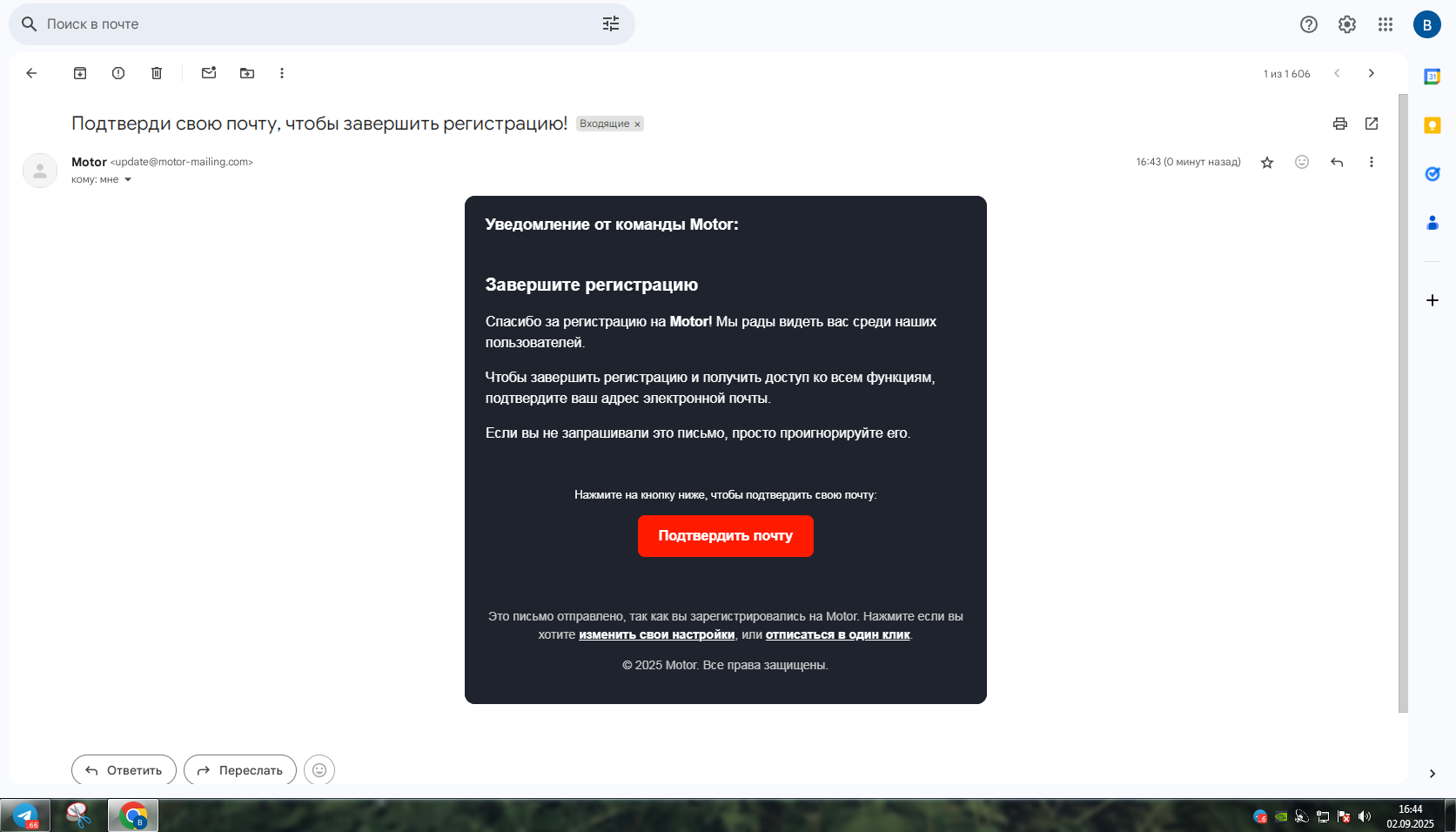Archive this email with the archive icon

coord(80,73)
